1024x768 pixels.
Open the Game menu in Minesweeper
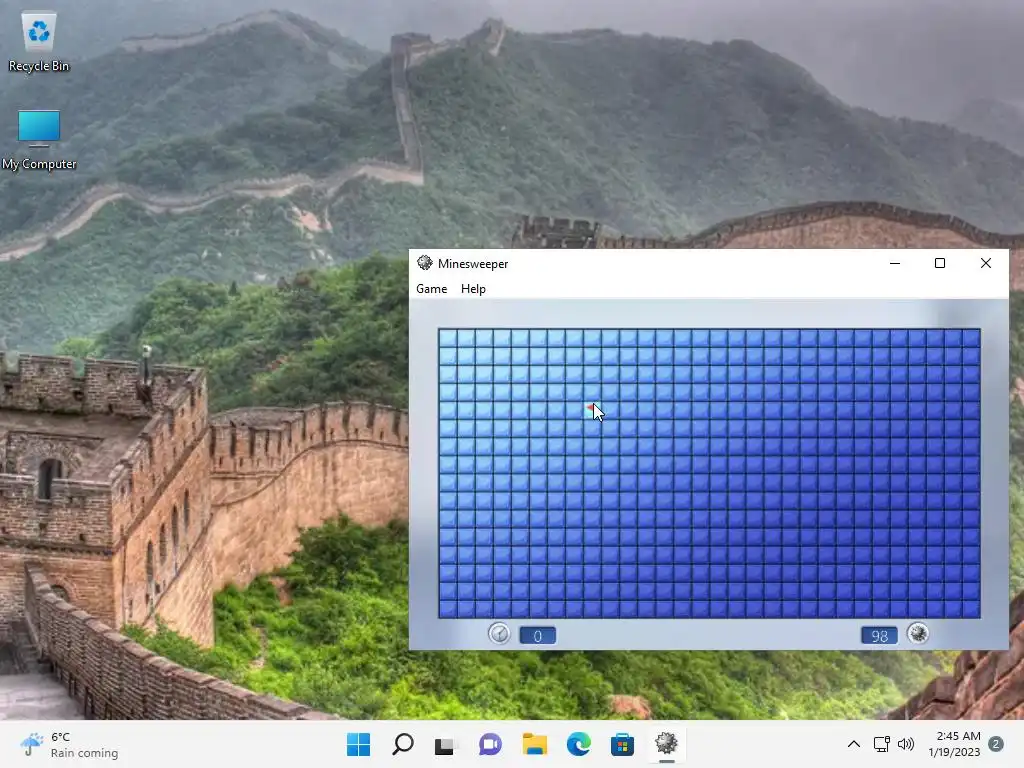click(432, 289)
